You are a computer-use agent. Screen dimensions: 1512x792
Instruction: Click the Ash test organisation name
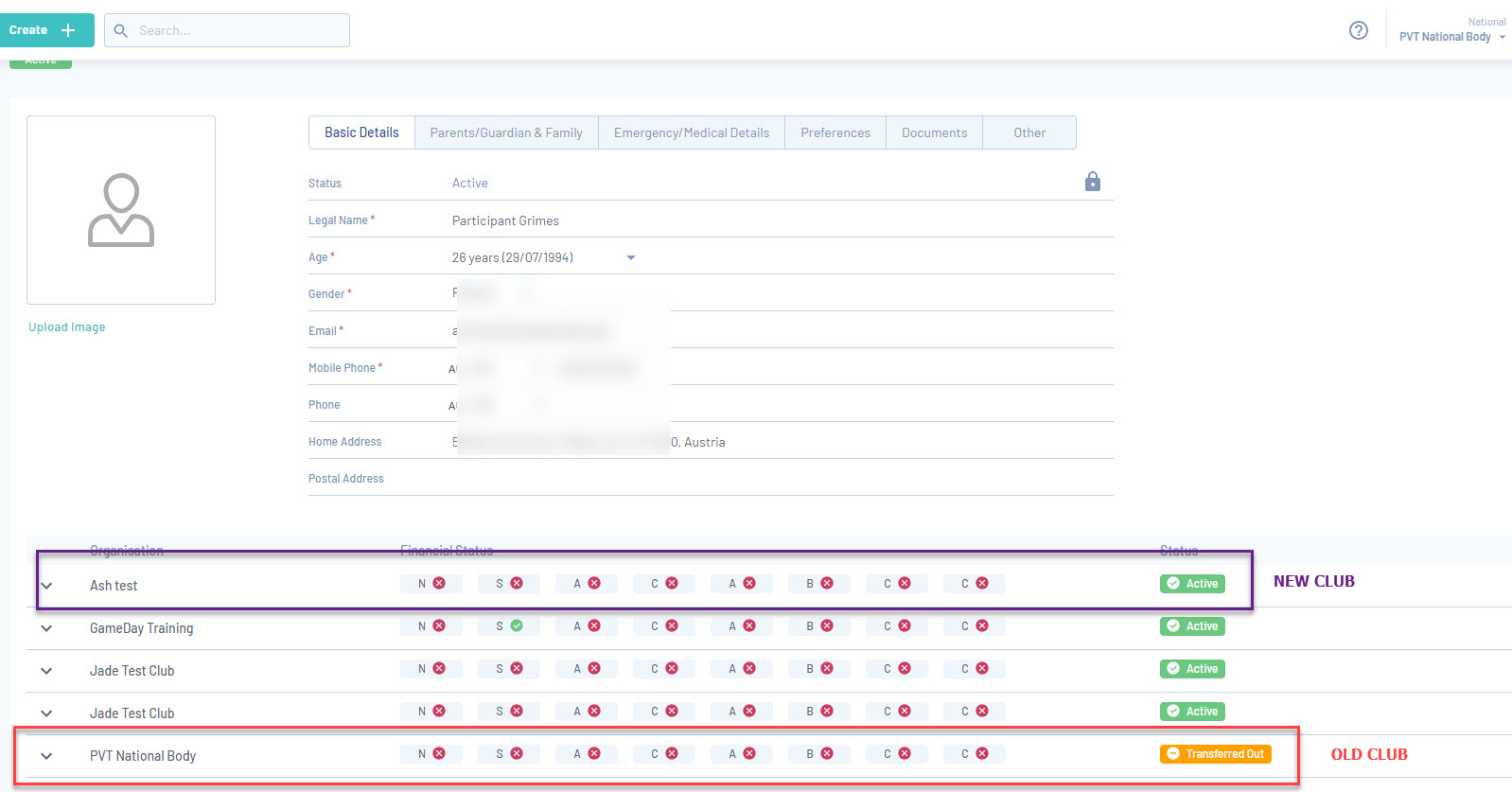tap(114, 586)
